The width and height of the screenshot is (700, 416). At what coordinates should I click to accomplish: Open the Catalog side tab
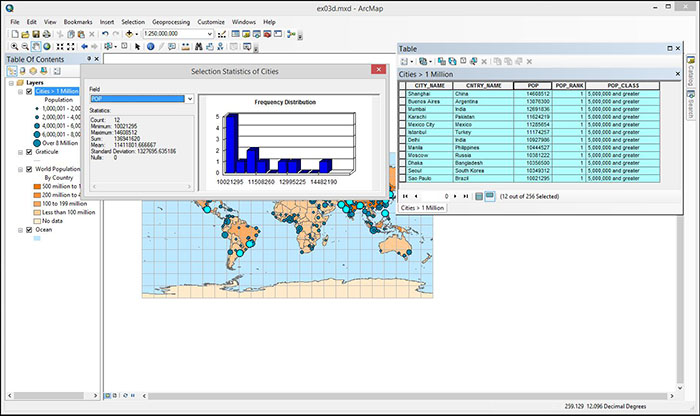tap(691, 71)
